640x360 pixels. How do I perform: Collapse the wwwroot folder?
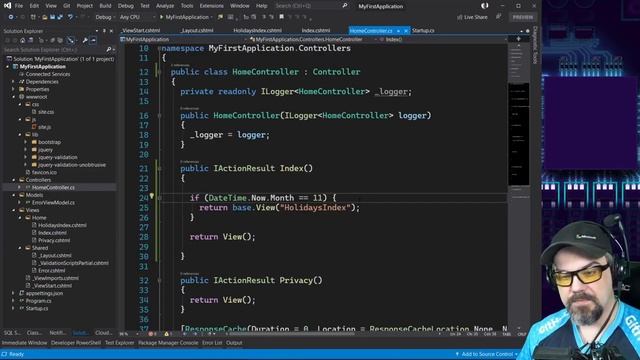13,97
